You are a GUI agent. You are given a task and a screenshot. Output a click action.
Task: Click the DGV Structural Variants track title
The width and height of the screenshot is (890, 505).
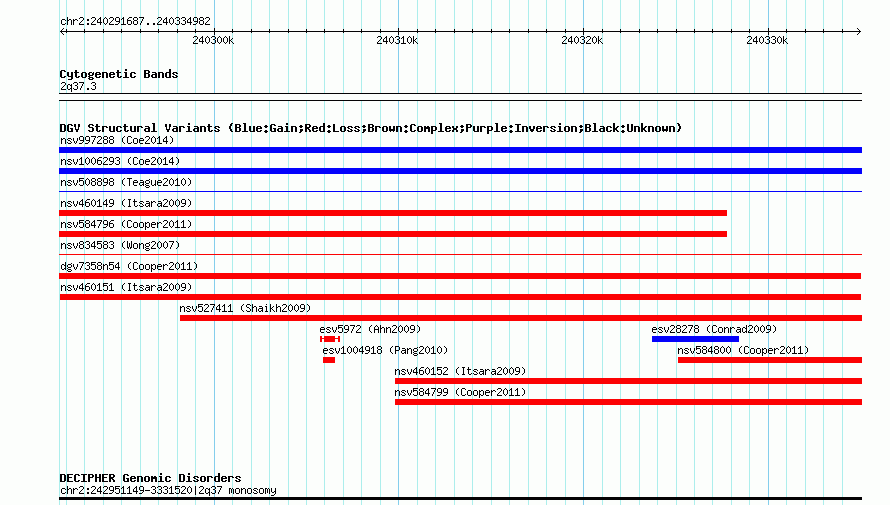coord(371,128)
